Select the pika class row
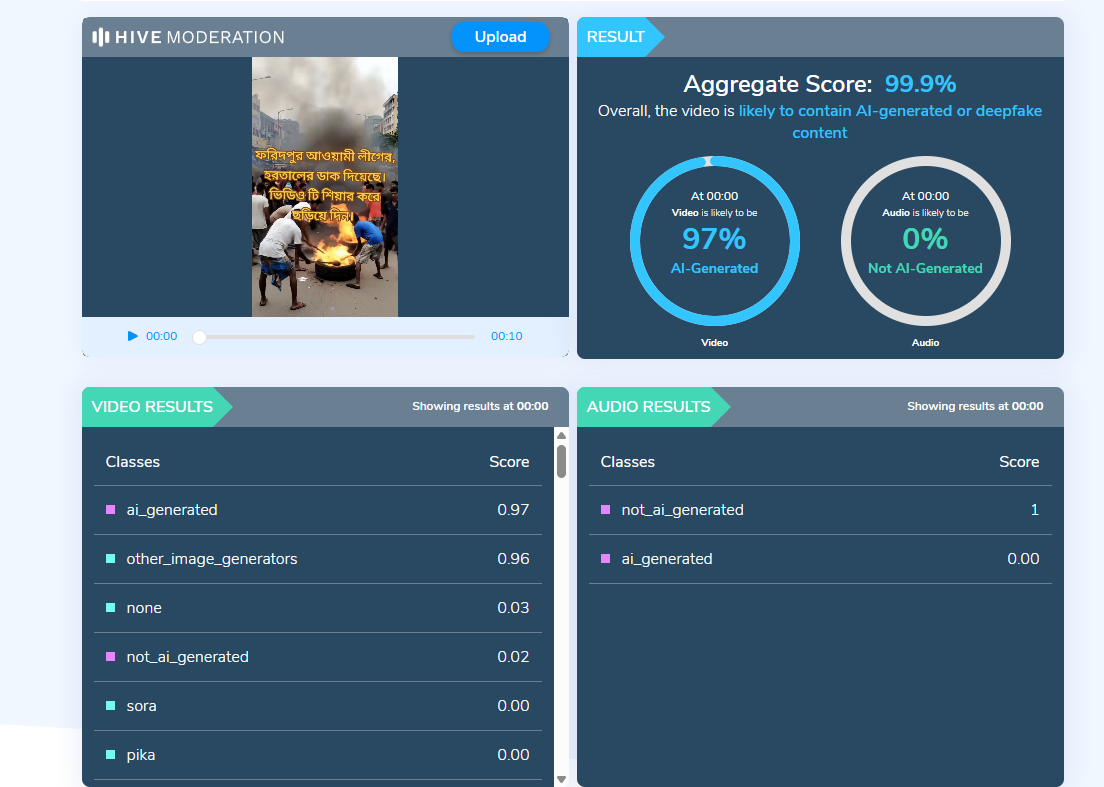Screen dimensions: 1104x787 [x=318, y=755]
